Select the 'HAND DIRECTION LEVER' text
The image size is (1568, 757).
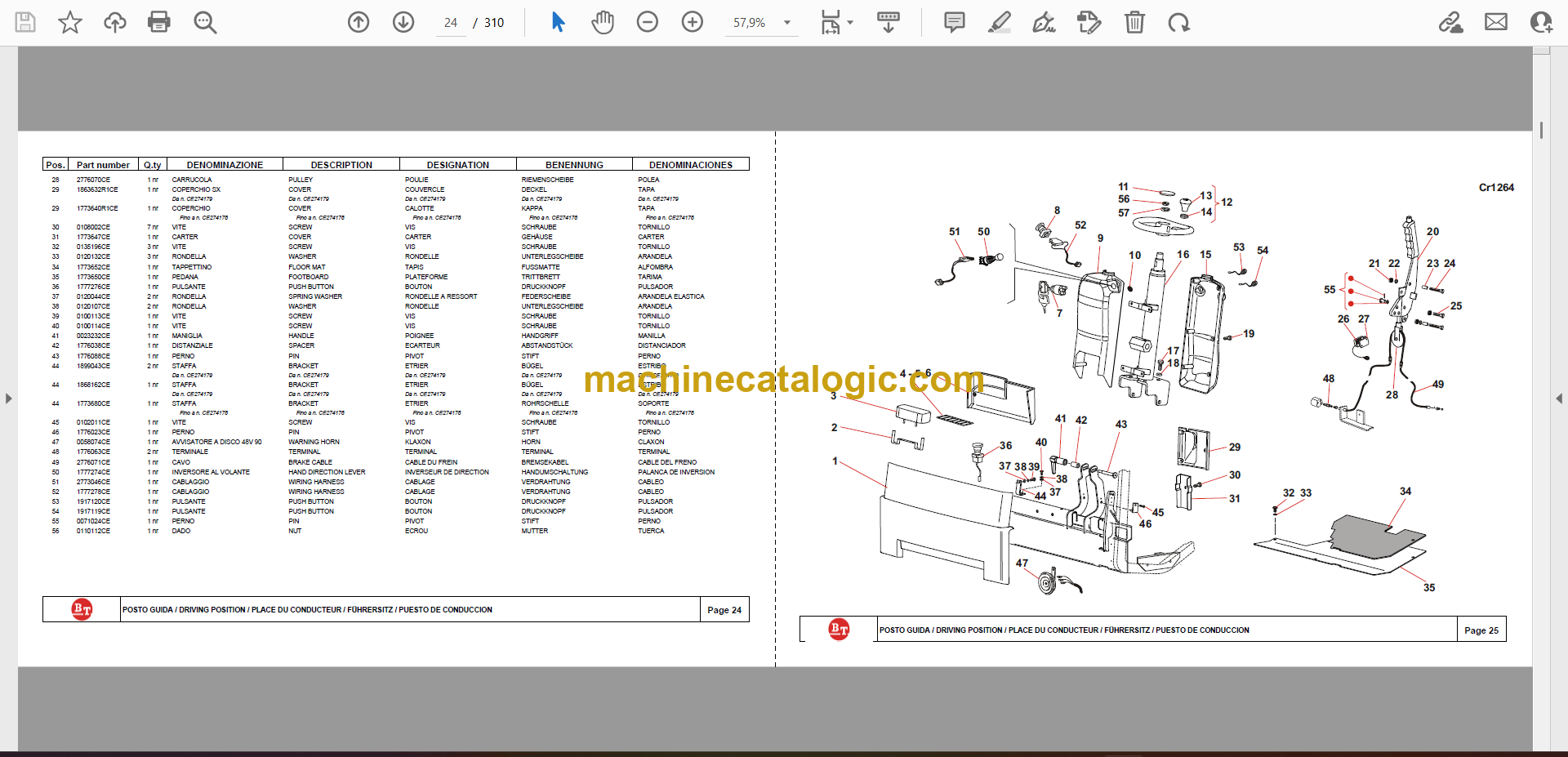pyautogui.click(x=327, y=472)
